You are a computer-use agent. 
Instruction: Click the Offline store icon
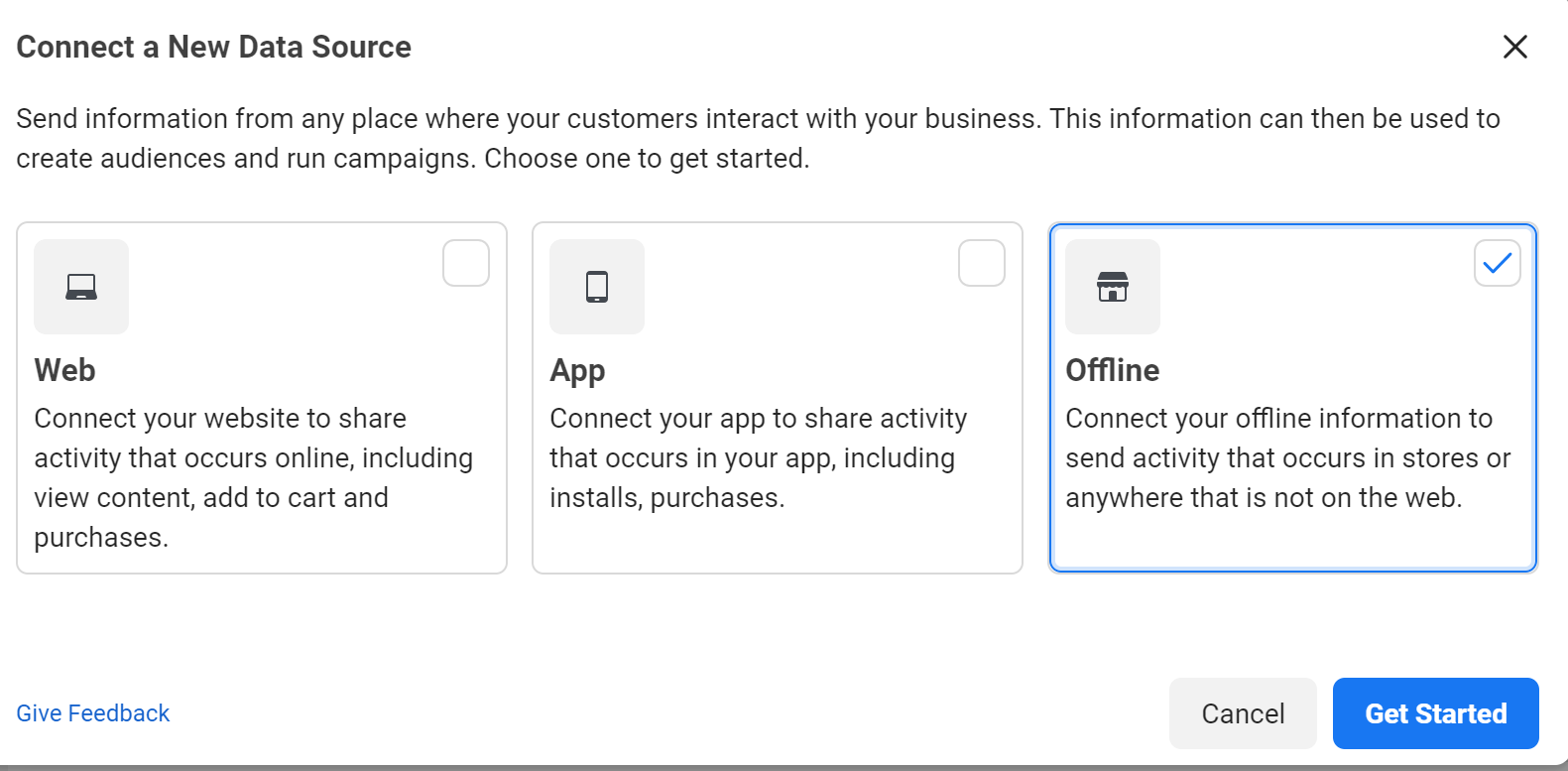(1113, 287)
